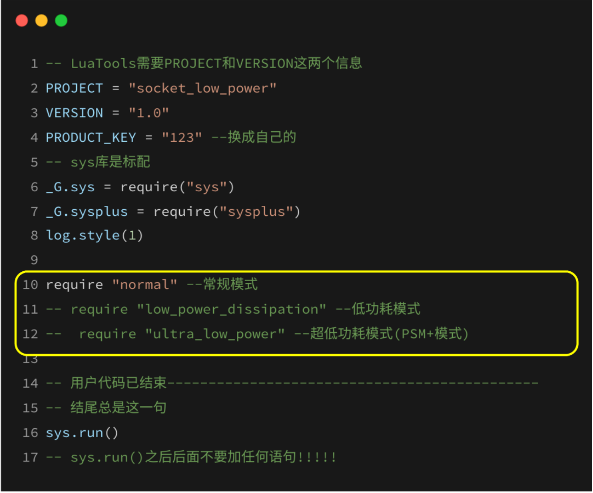Click the "normal" module string on line 10
The image size is (593, 493).
(x=144, y=285)
